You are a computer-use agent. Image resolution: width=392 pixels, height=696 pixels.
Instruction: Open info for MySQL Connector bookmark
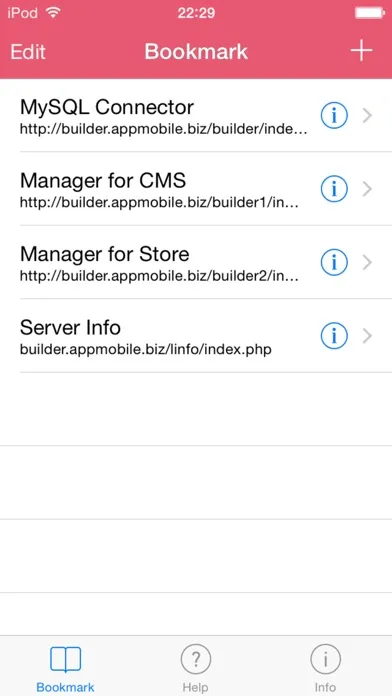click(x=334, y=116)
